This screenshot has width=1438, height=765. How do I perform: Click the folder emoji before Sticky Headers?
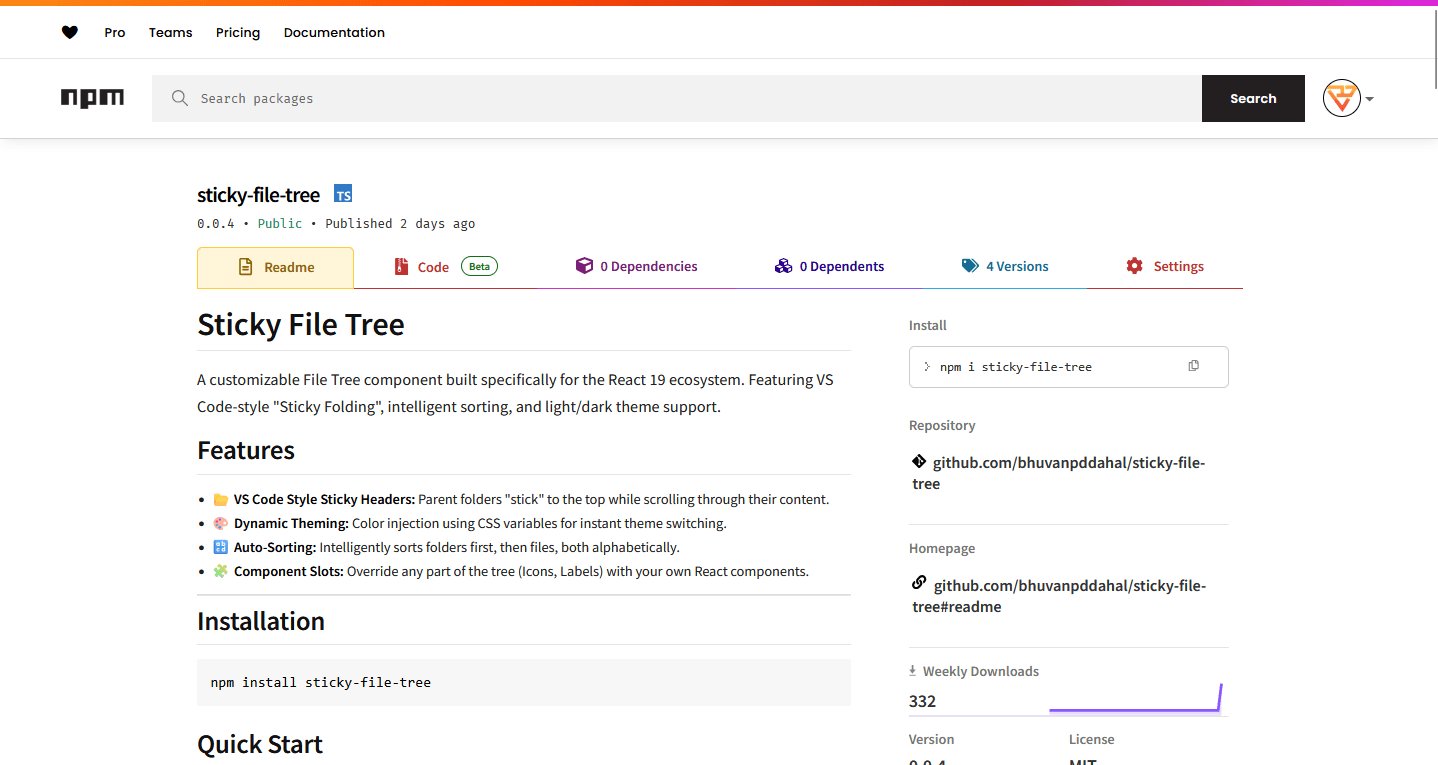[x=221, y=499]
